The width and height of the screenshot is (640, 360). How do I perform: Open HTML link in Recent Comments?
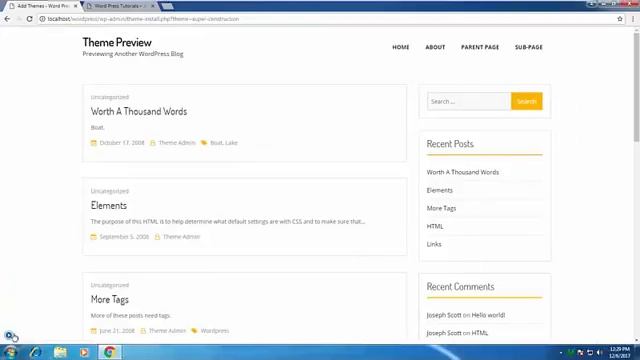480,333
